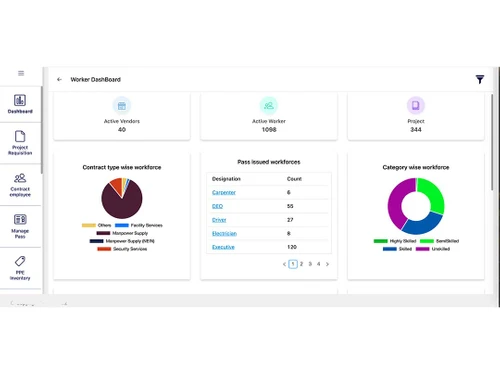The width and height of the screenshot is (500, 375).
Task: Open Contract employee in the sidebar
Action: point(20,185)
